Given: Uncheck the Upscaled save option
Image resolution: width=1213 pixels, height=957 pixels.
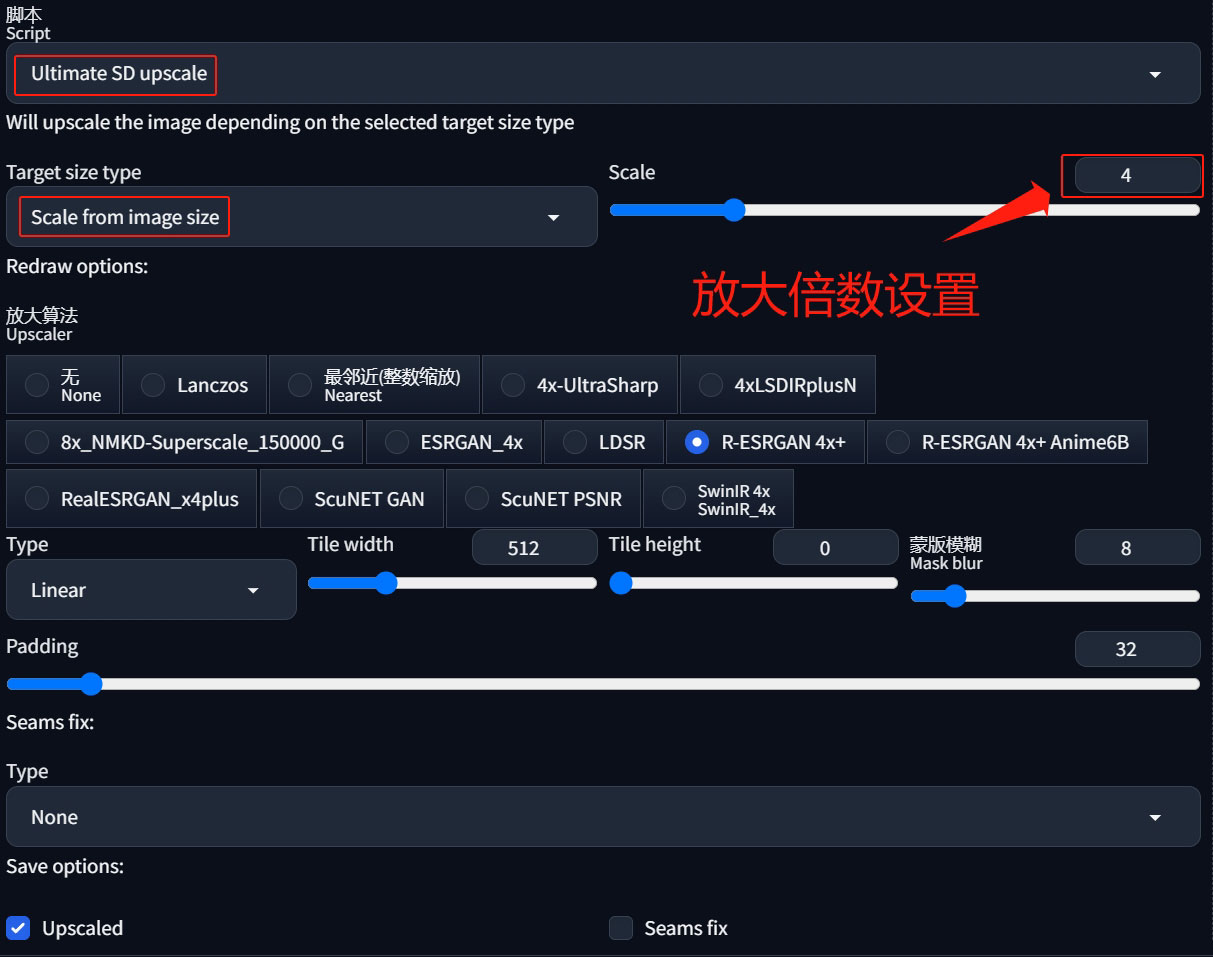Looking at the screenshot, I should (x=19, y=927).
